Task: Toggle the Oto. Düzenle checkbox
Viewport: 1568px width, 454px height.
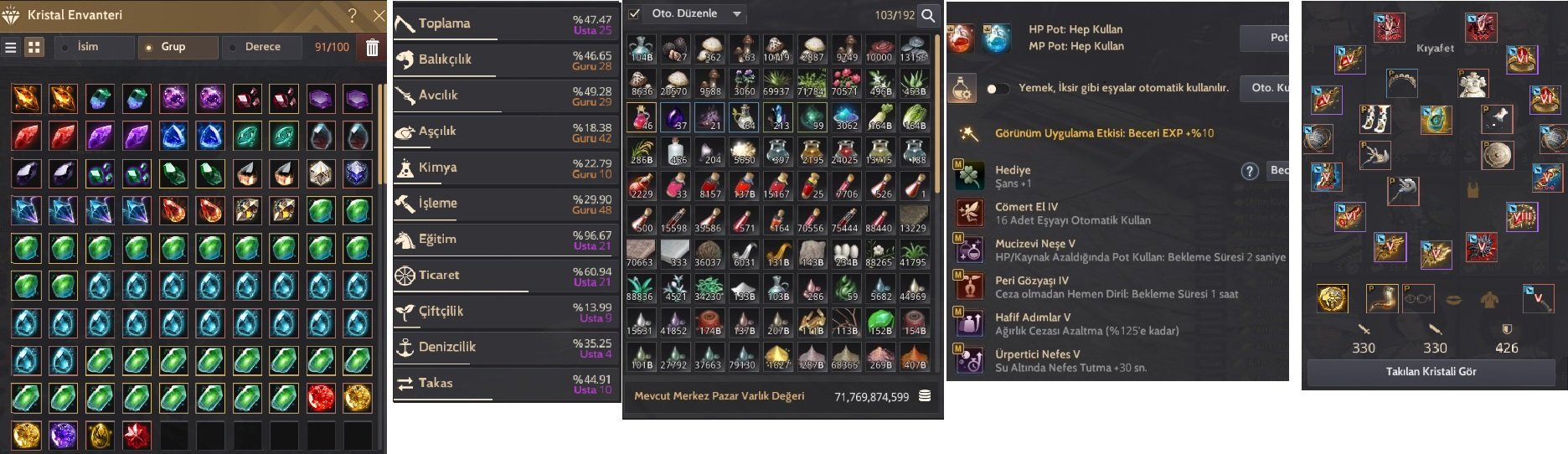Action: point(635,13)
